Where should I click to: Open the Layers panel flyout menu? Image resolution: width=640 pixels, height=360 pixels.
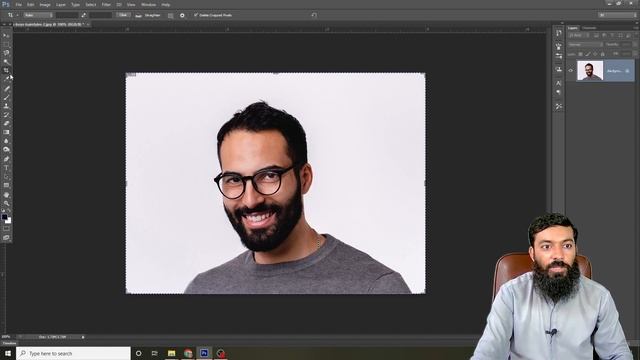[x=636, y=28]
